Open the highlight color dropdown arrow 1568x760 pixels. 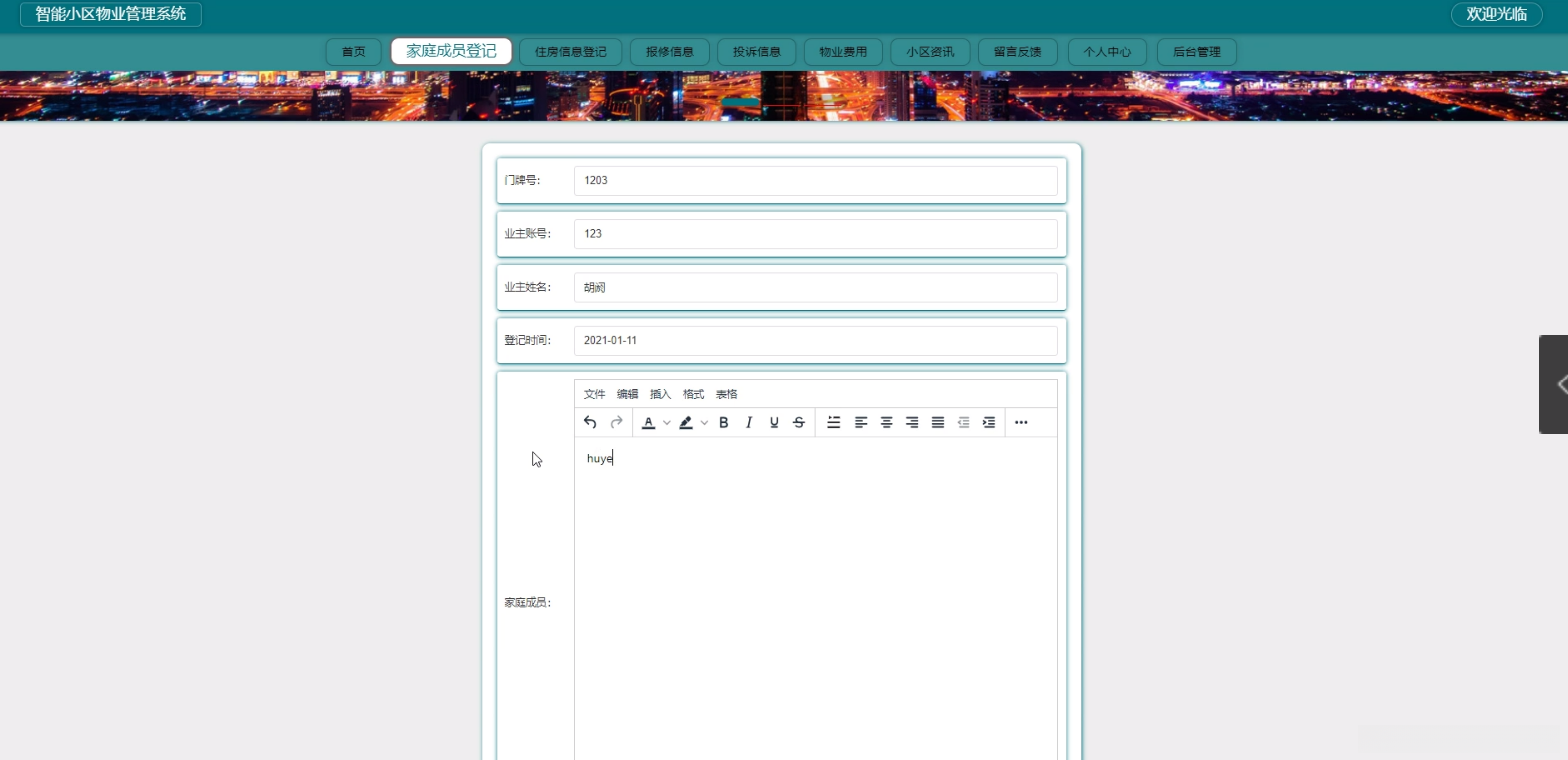click(x=704, y=422)
